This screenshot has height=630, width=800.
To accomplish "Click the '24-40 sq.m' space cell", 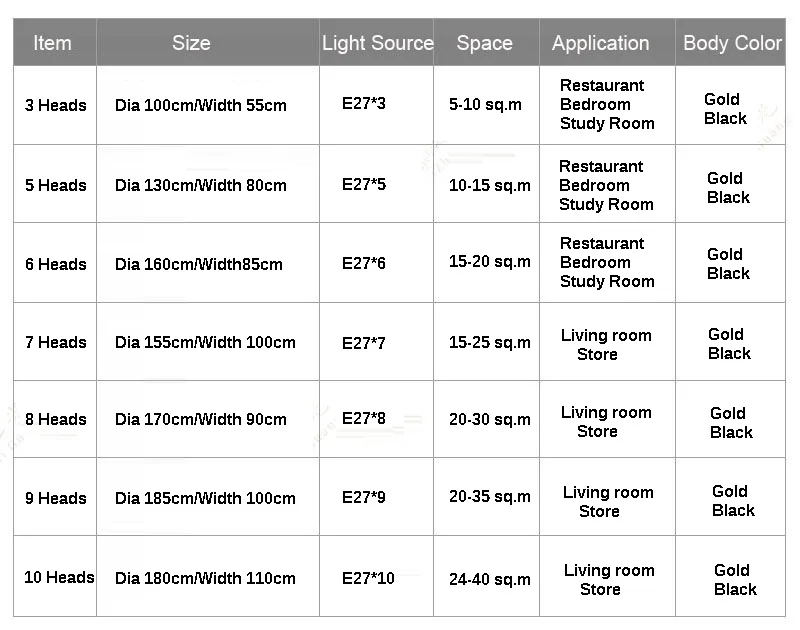I will [486, 577].
